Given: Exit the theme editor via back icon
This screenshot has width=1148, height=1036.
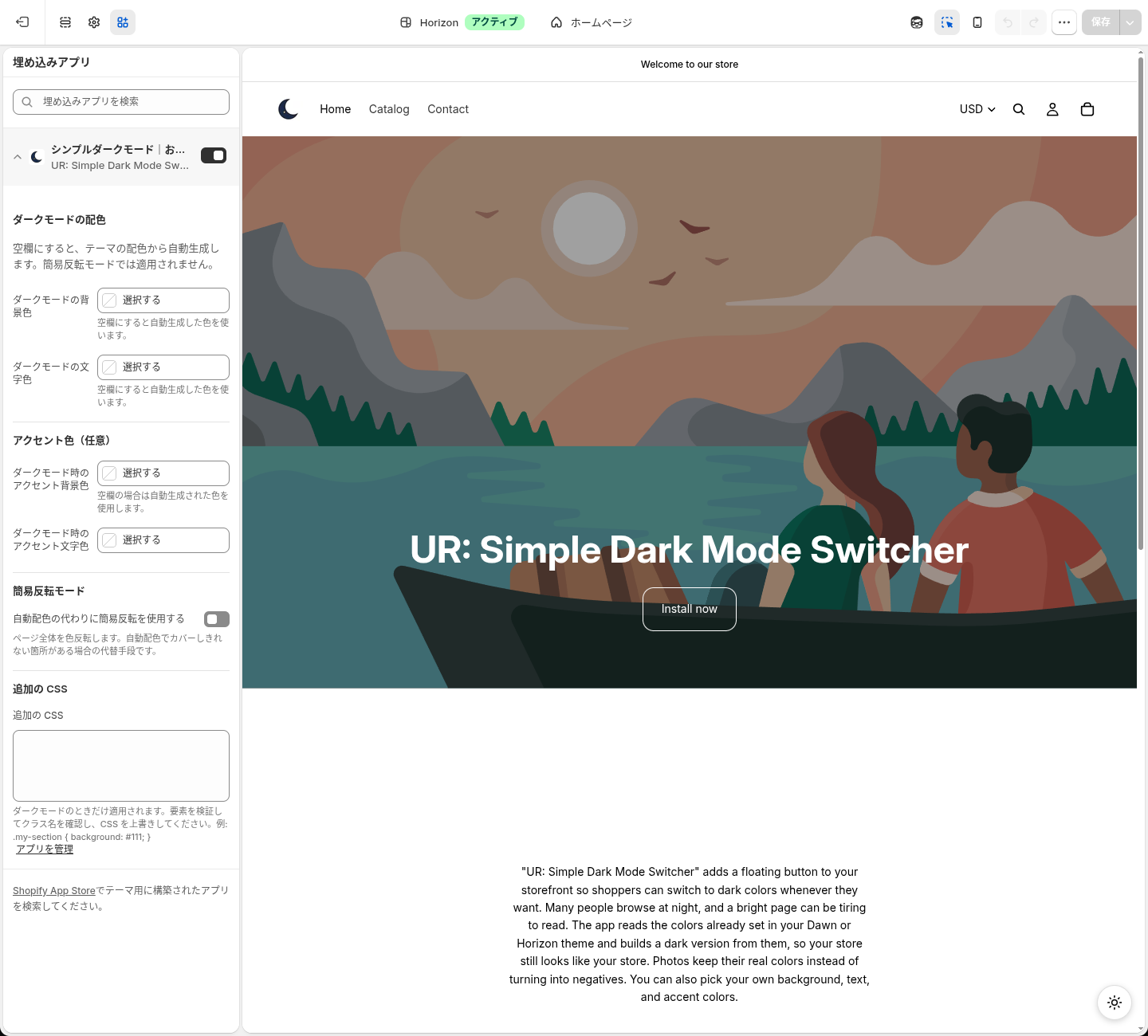Looking at the screenshot, I should (x=22, y=22).
